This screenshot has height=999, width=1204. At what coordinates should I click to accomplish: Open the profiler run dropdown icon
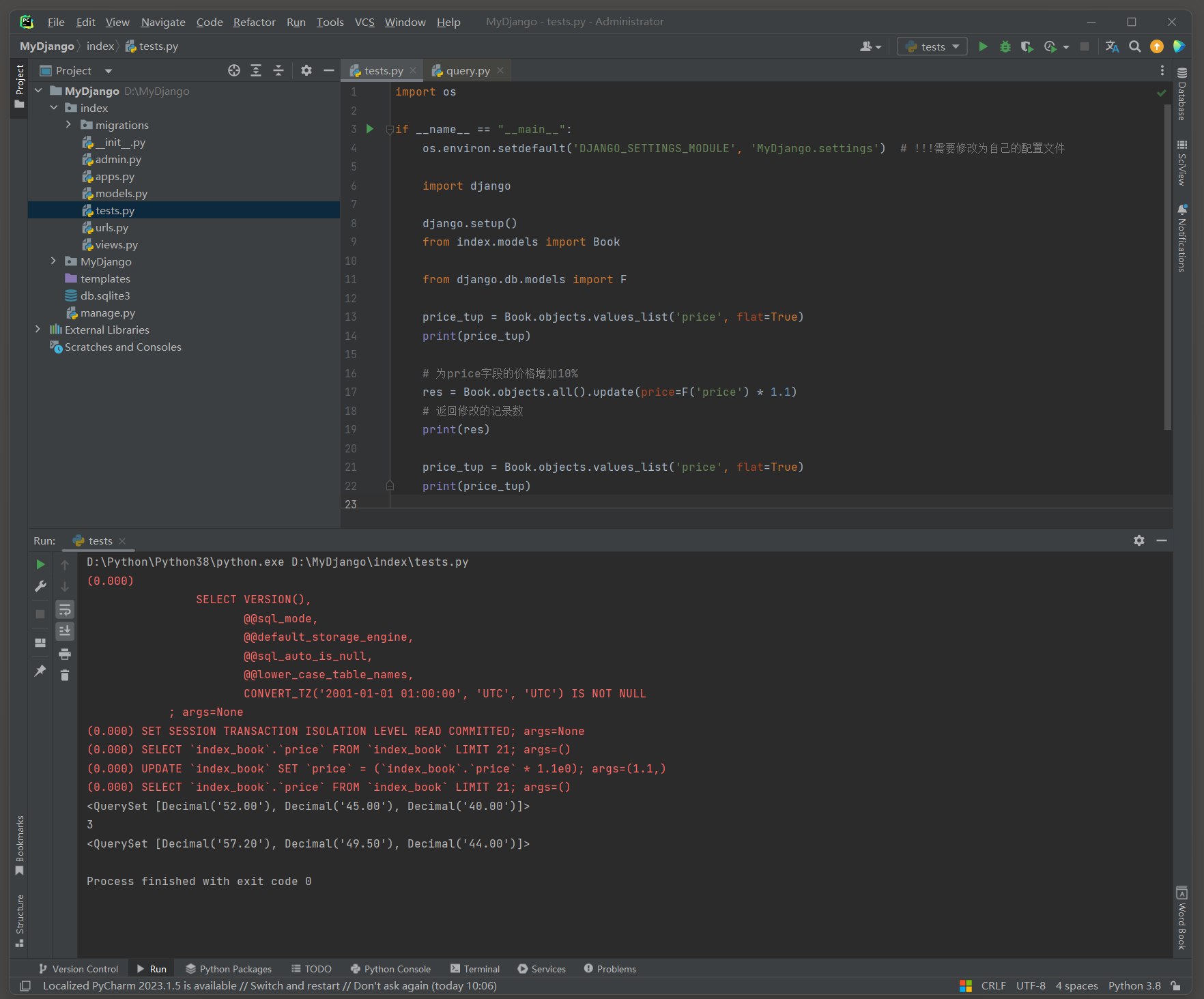1056,46
